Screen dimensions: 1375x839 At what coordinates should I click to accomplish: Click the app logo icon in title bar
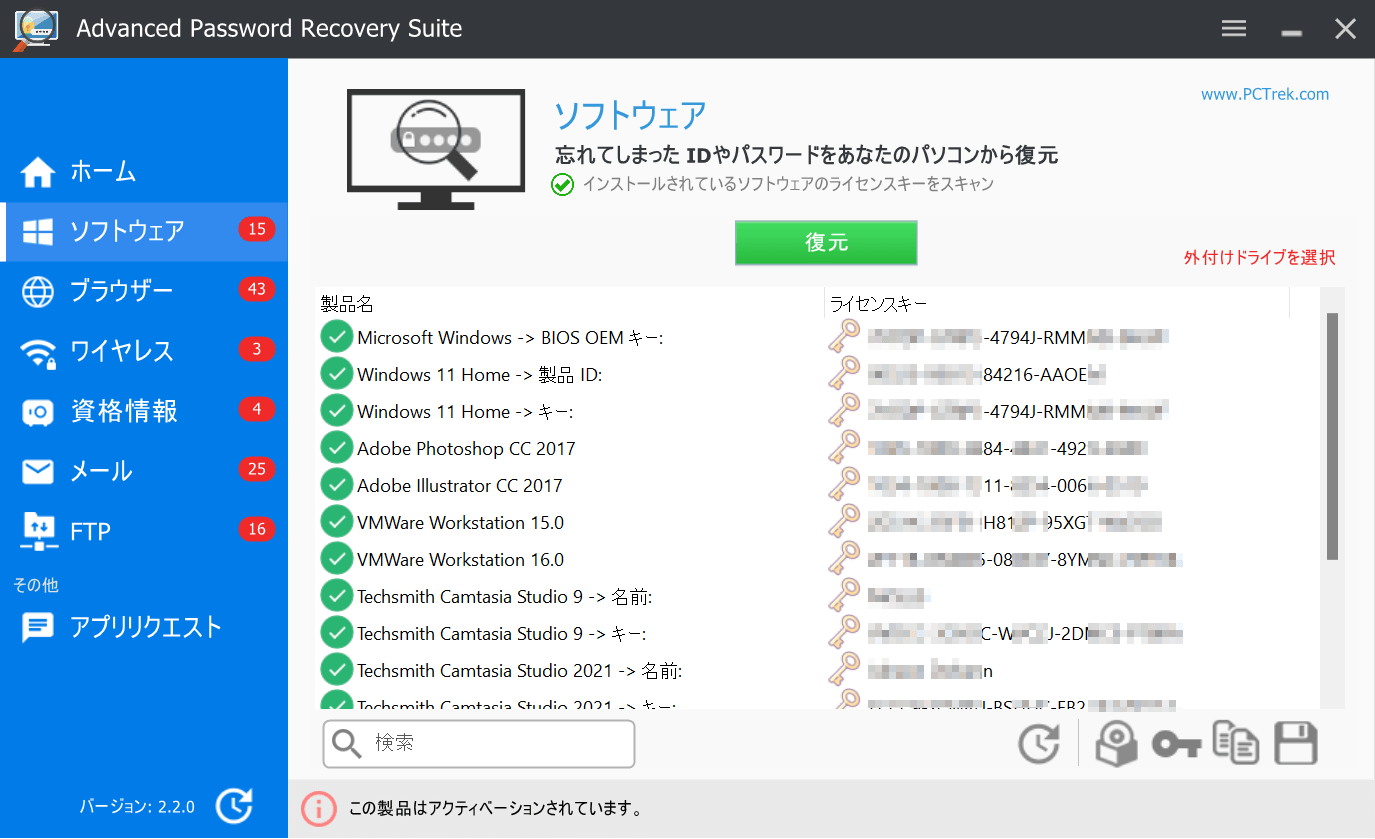(x=35, y=29)
